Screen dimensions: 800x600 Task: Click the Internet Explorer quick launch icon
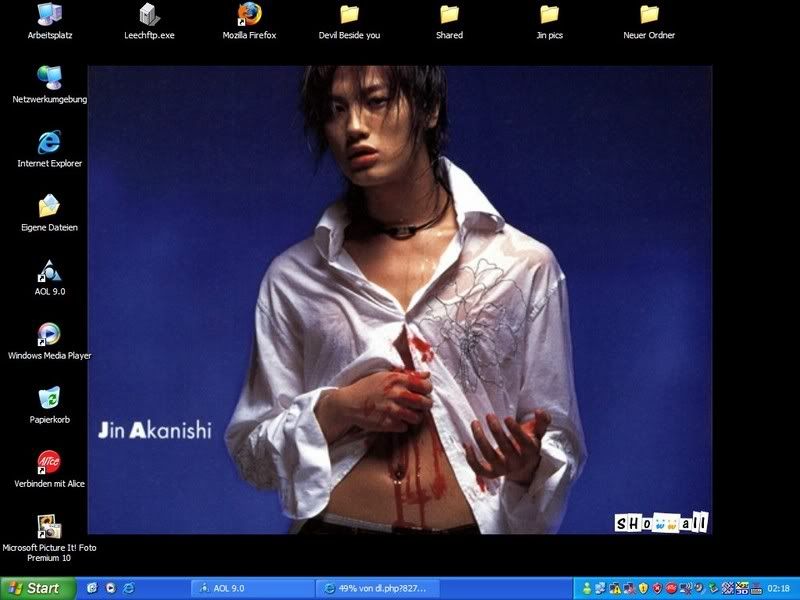129,588
